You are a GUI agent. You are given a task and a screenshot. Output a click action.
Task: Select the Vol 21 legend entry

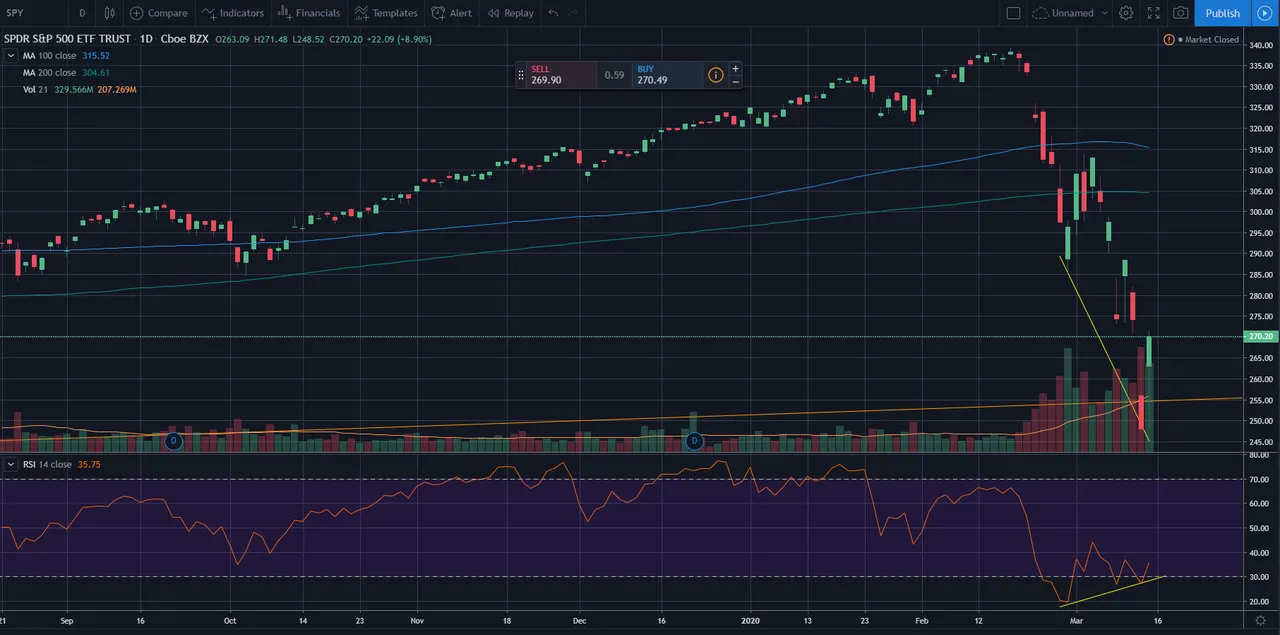point(35,90)
